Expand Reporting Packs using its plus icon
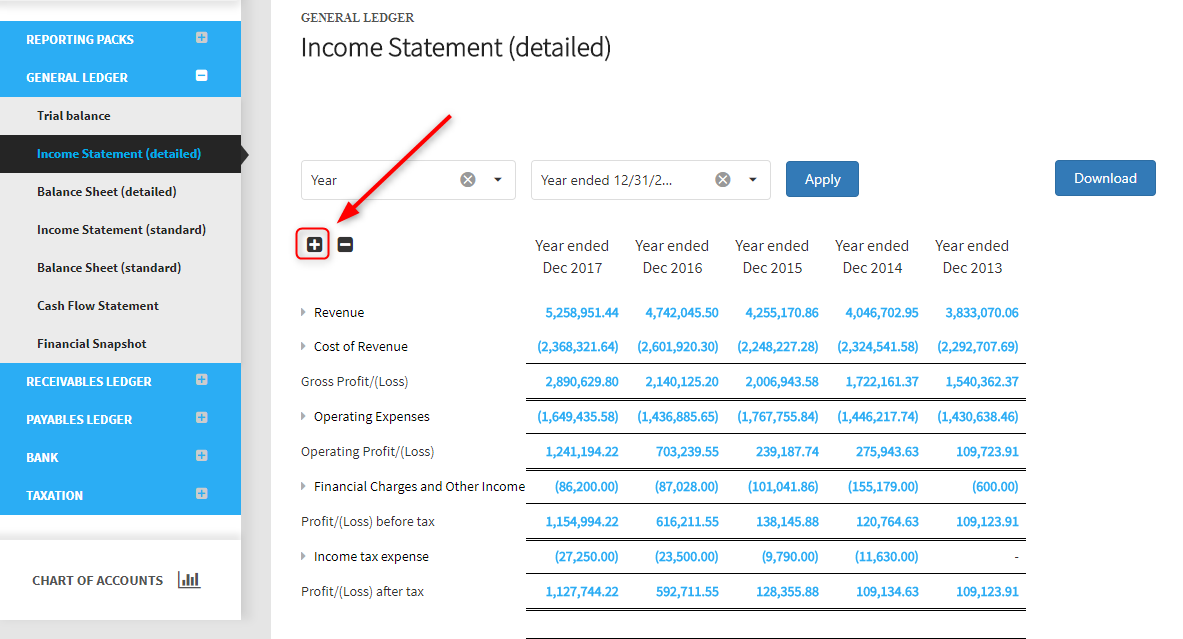The height and width of the screenshot is (639, 1183). (201, 38)
